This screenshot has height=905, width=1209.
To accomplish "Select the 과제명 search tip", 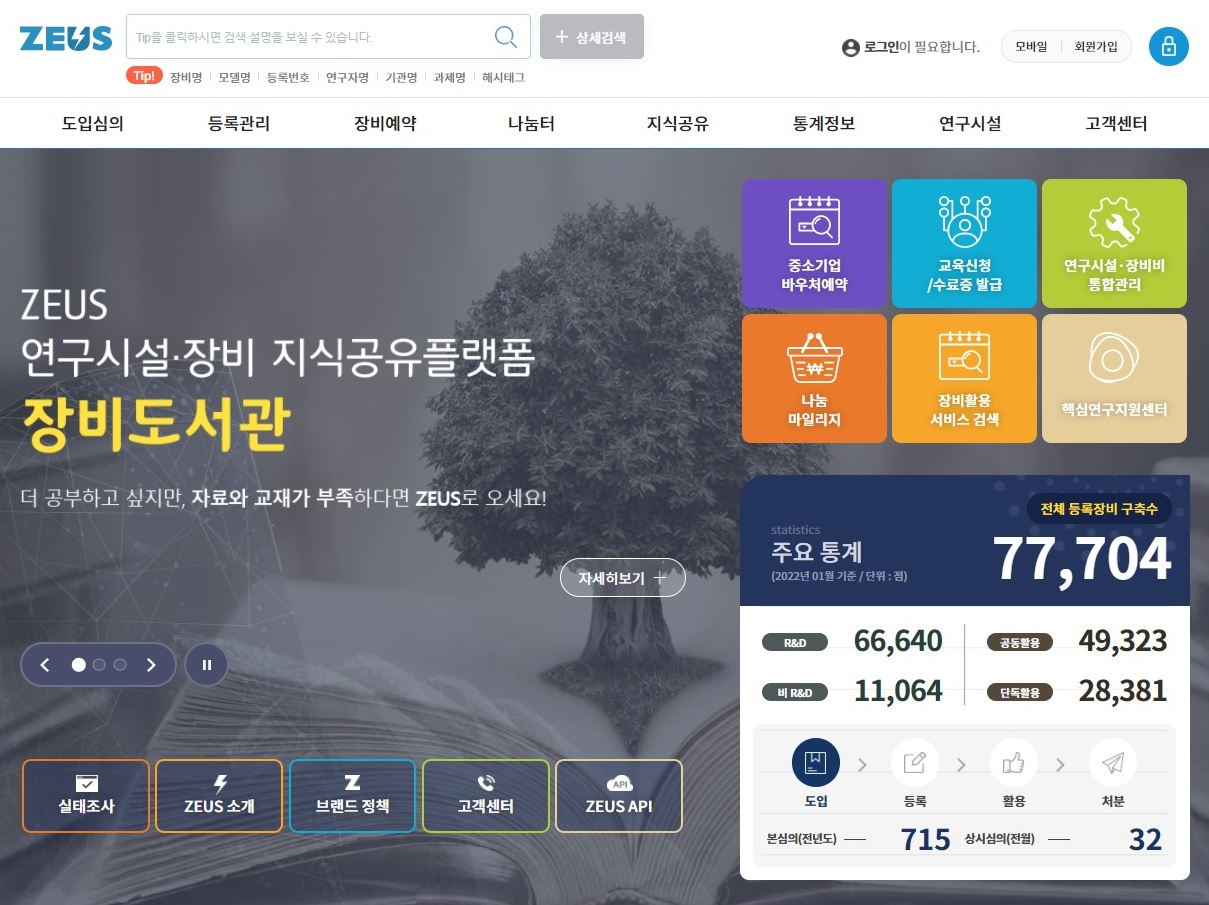I will [x=449, y=77].
